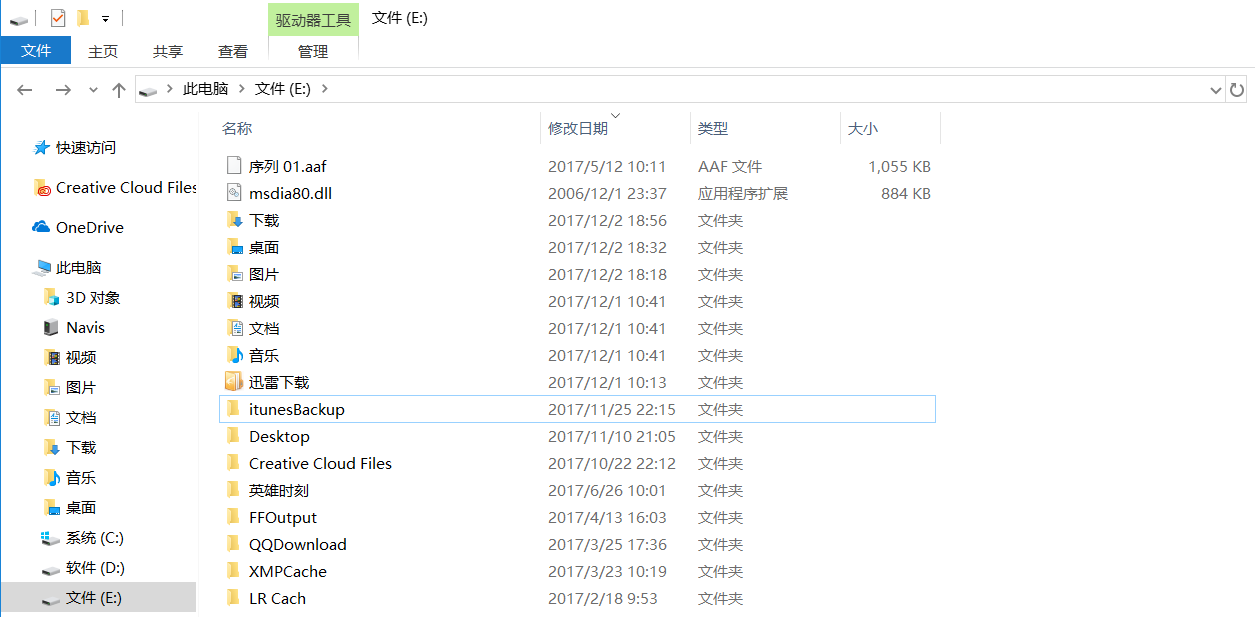1255x617 pixels.
Task: Click the date 2017/5/12 10:11
Action: [607, 166]
